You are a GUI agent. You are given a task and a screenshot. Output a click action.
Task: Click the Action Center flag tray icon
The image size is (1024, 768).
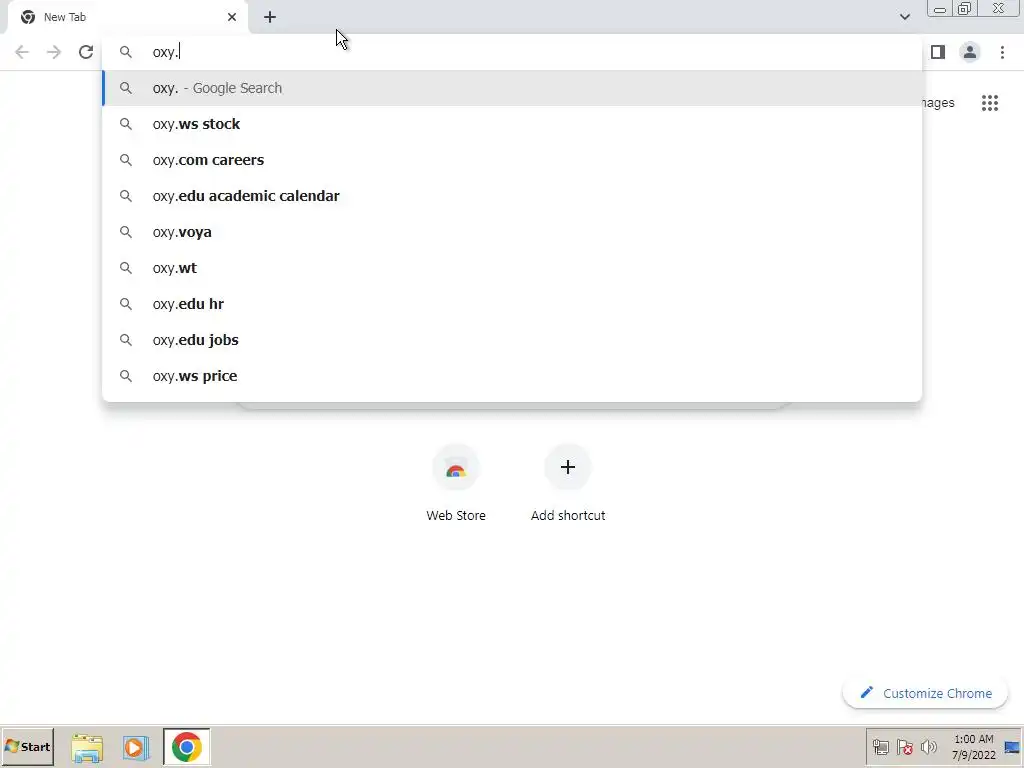pos(905,747)
